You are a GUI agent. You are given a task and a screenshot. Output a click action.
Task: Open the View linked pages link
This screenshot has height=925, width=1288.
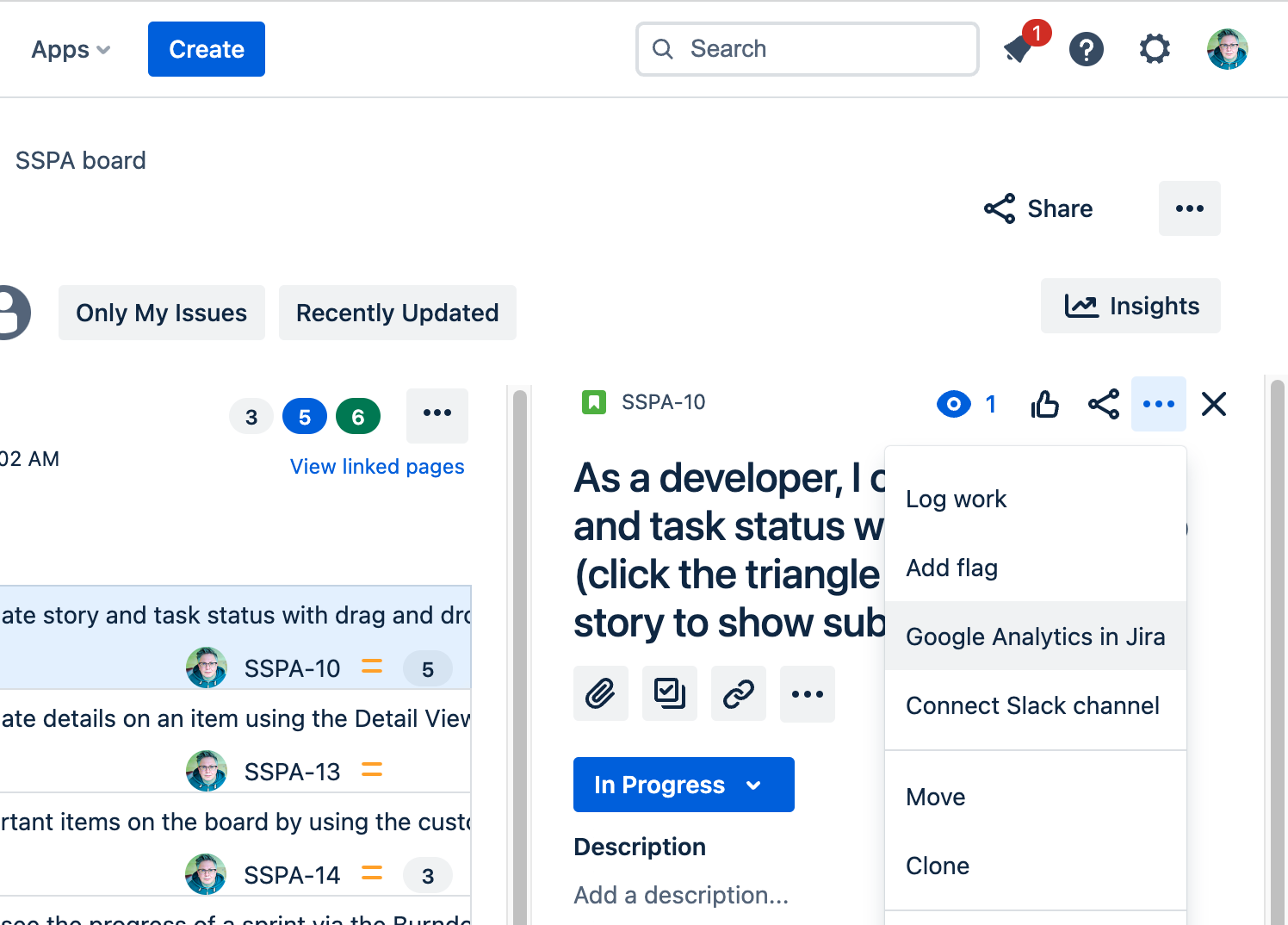click(x=377, y=467)
